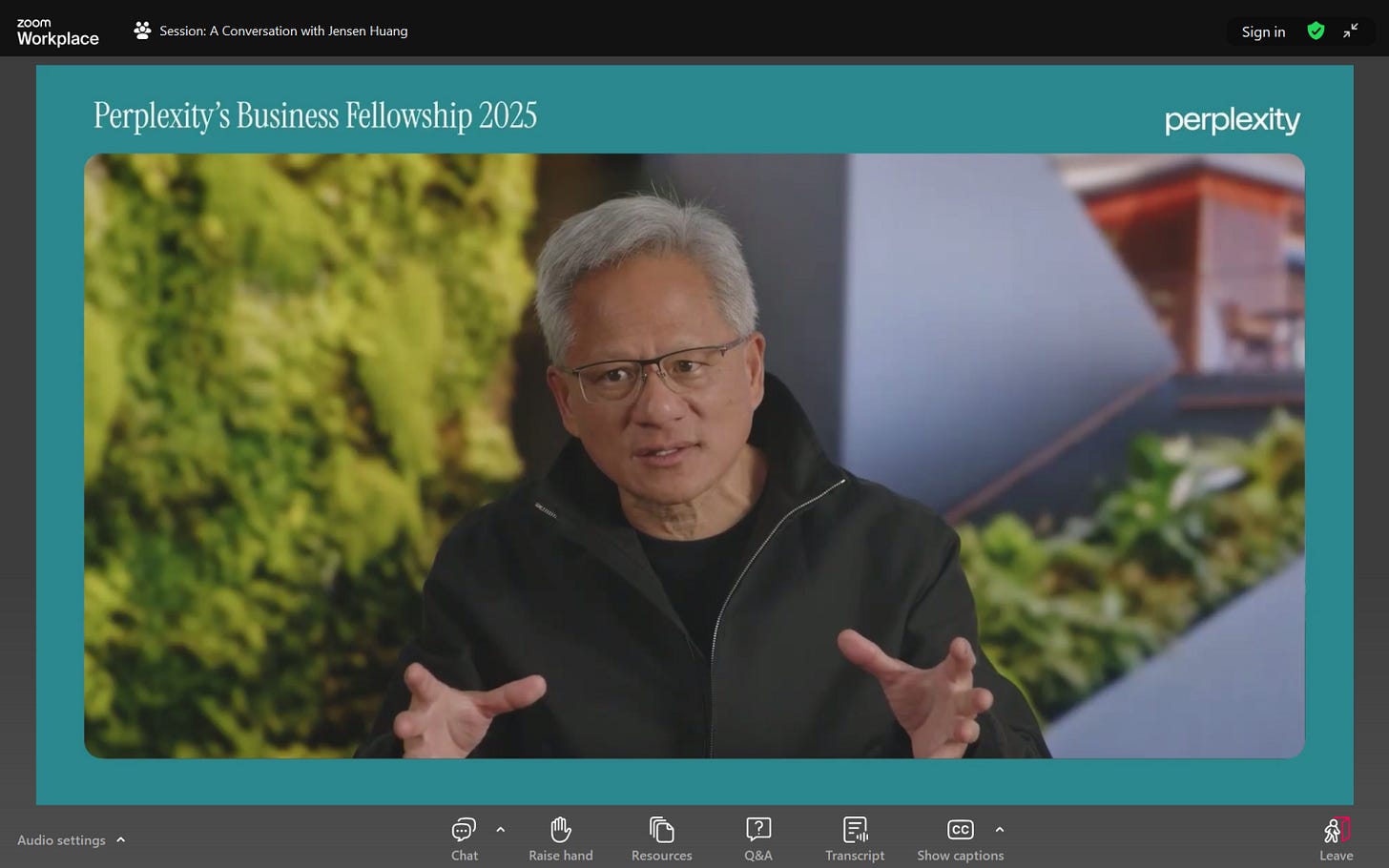
Task: Click the perplexity logo in the banner
Action: click(x=1232, y=120)
